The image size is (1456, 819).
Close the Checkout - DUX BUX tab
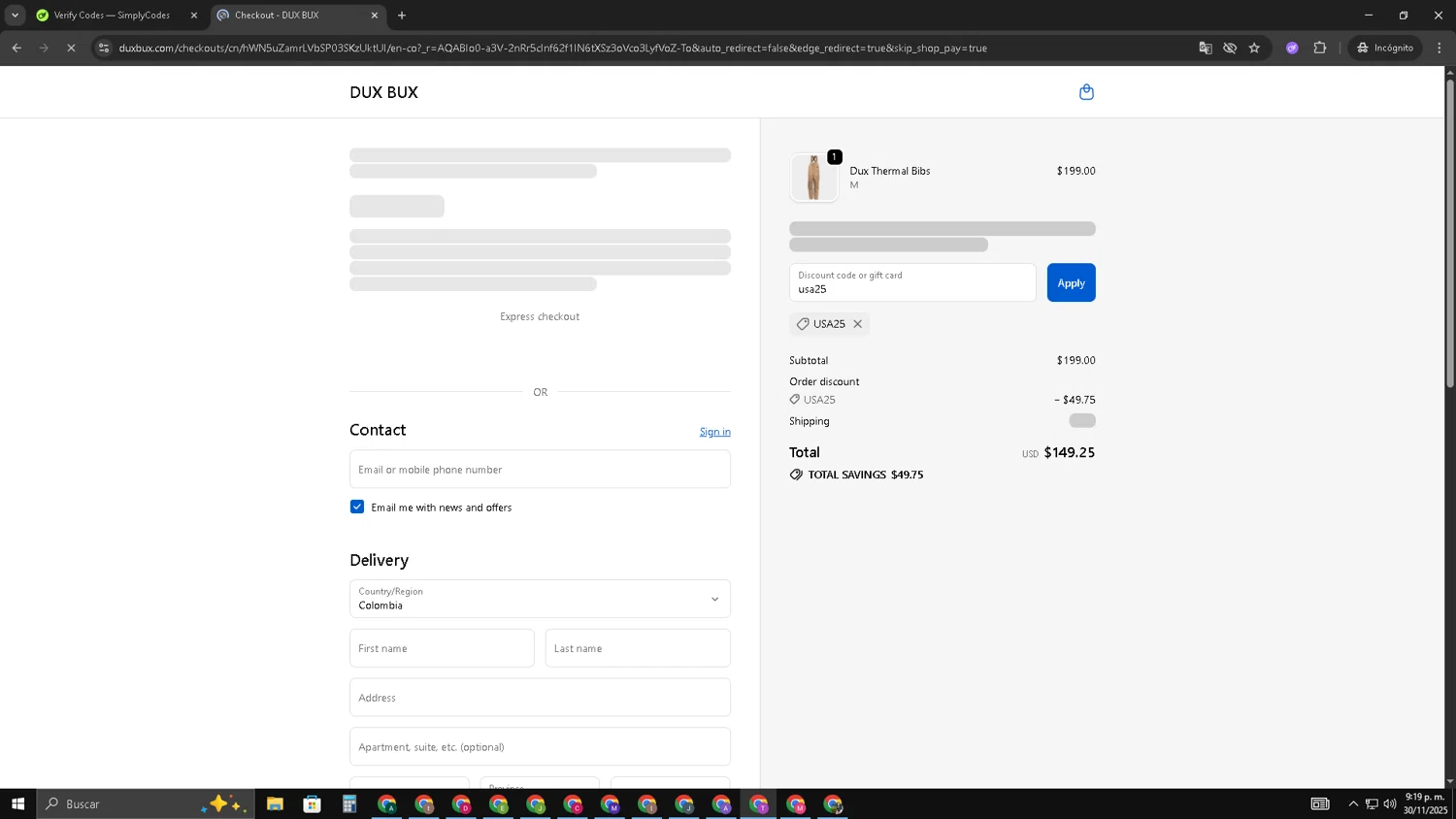click(375, 16)
